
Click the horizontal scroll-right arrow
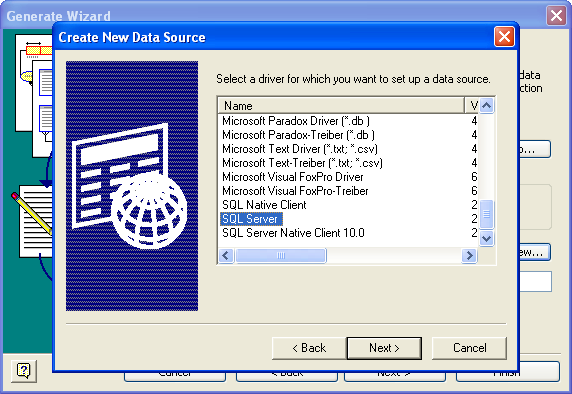[469, 255]
